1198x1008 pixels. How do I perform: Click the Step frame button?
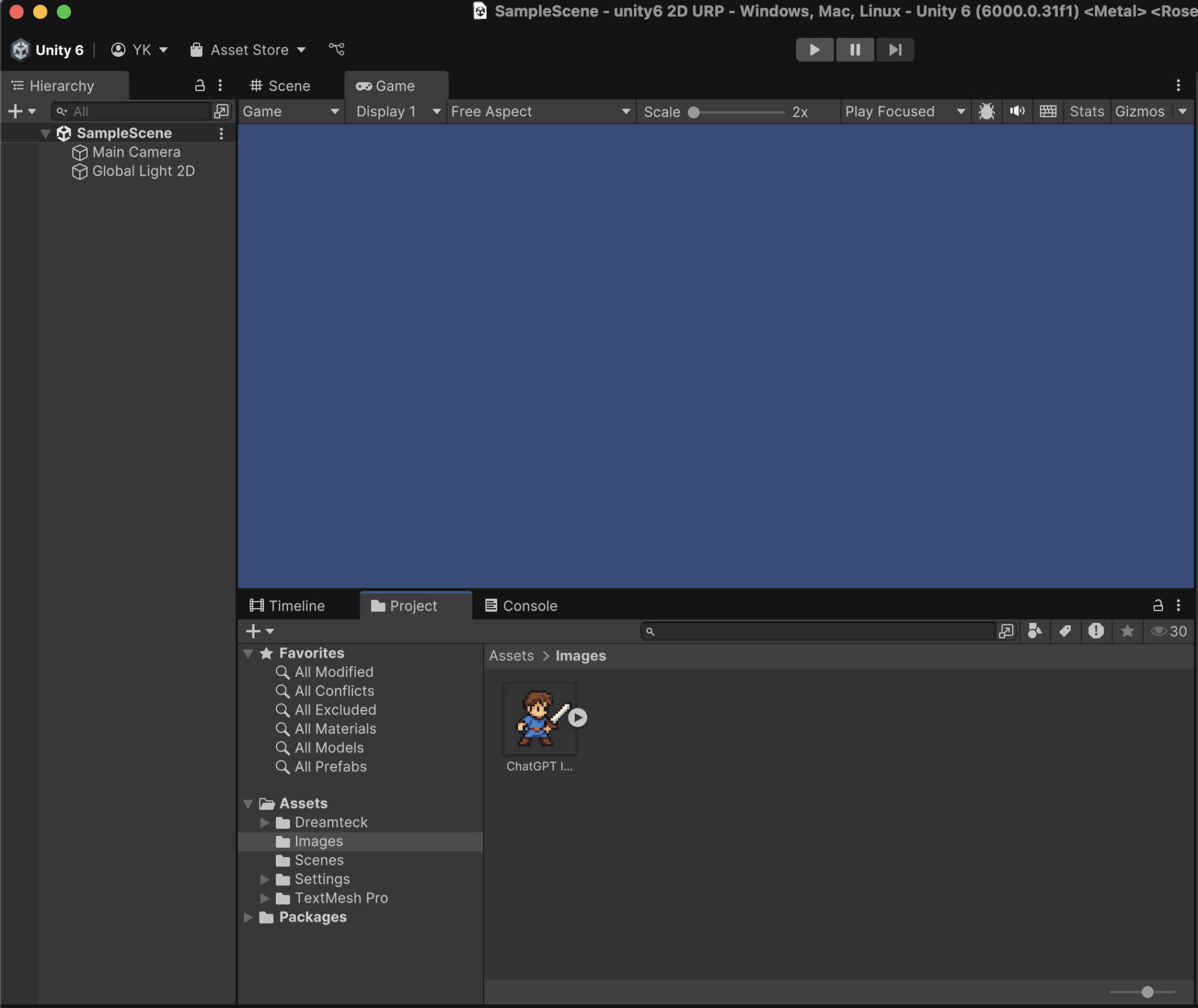pyautogui.click(x=895, y=50)
